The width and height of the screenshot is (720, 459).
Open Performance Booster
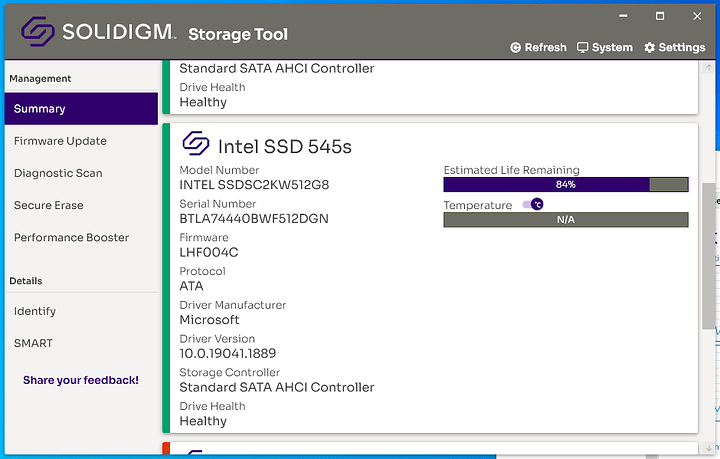pyautogui.click(x=81, y=237)
